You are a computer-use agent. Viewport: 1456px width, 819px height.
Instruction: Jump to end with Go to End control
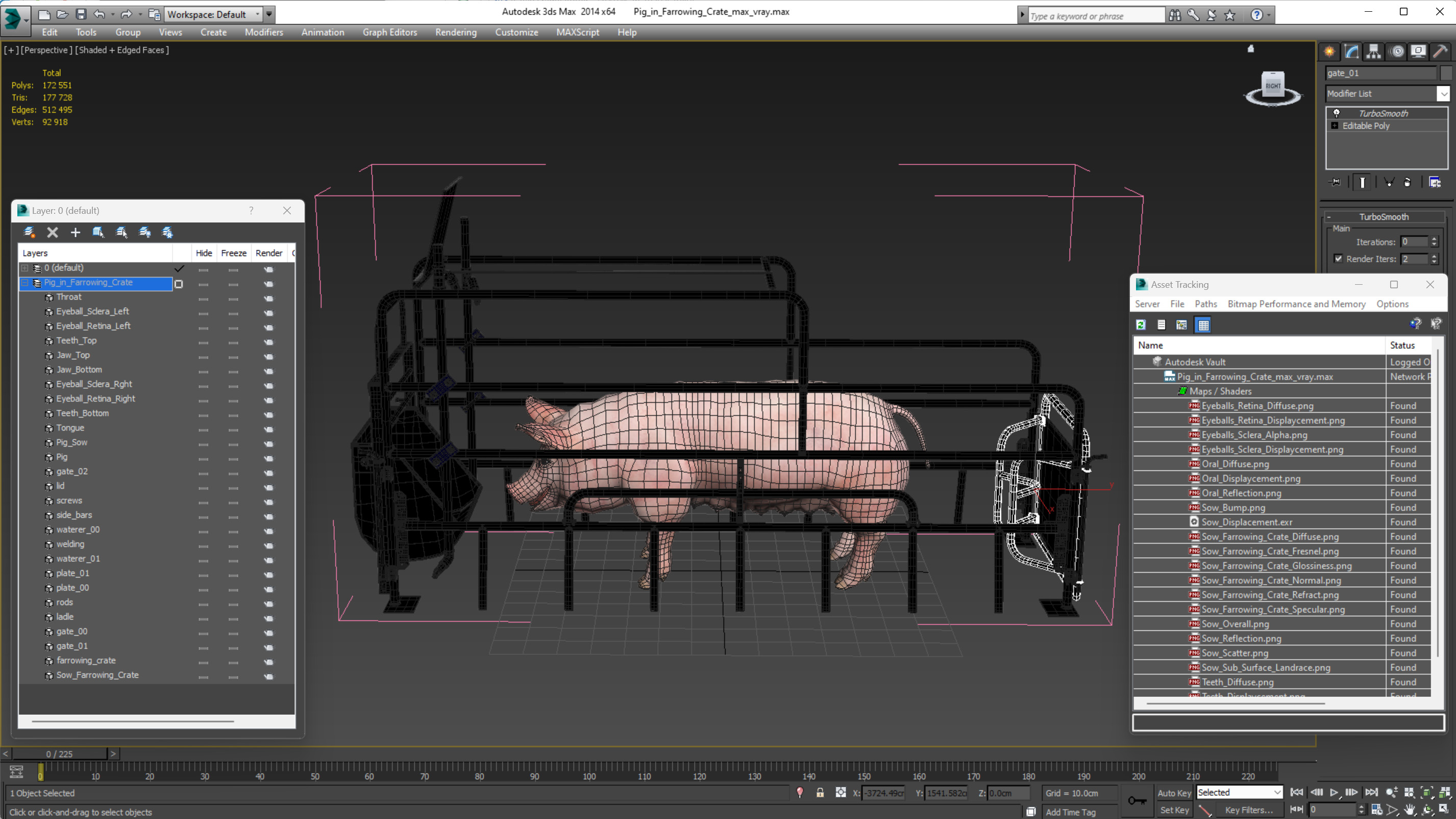point(1371,792)
